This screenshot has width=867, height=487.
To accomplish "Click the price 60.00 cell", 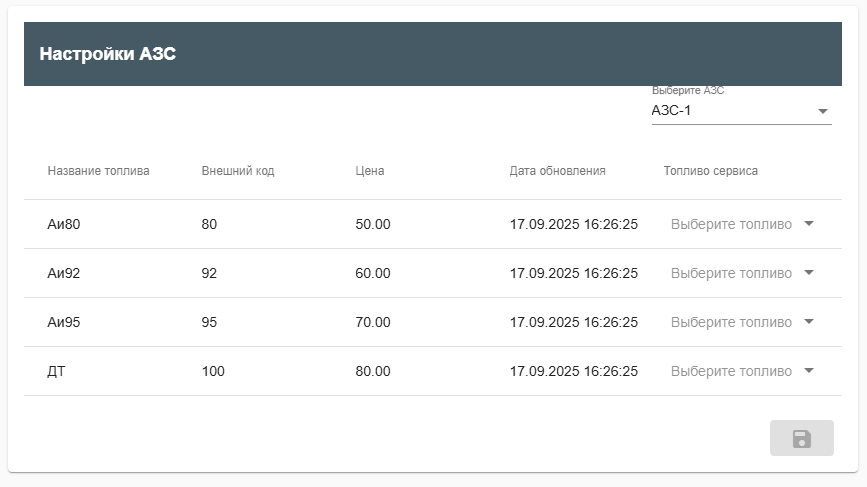I will coord(373,273).
